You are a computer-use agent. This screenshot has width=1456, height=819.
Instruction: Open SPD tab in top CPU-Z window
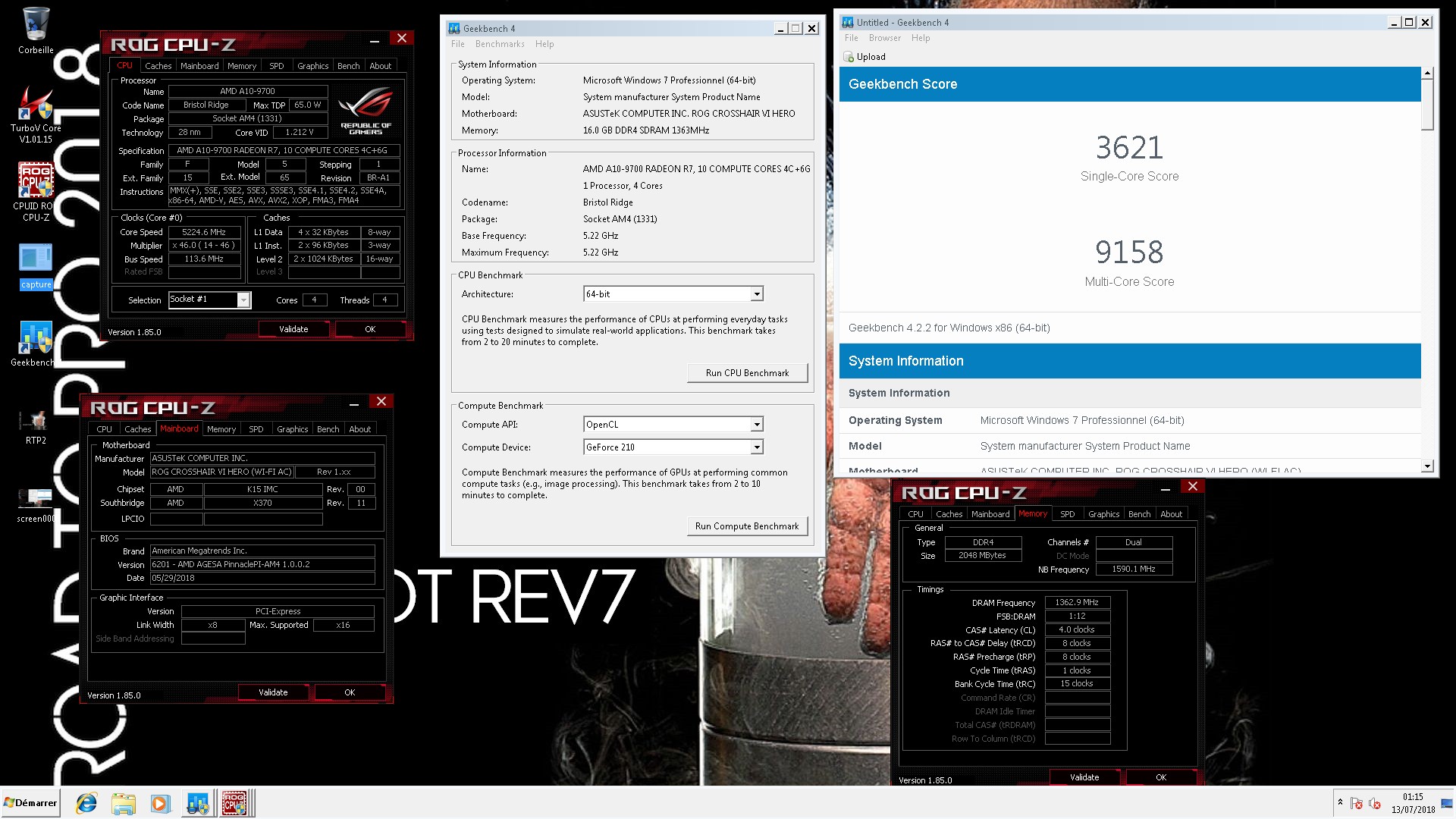pos(276,66)
